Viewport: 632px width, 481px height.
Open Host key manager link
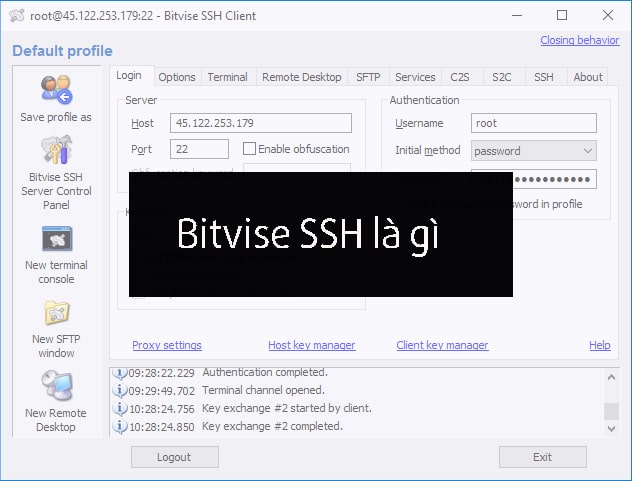[312, 345]
